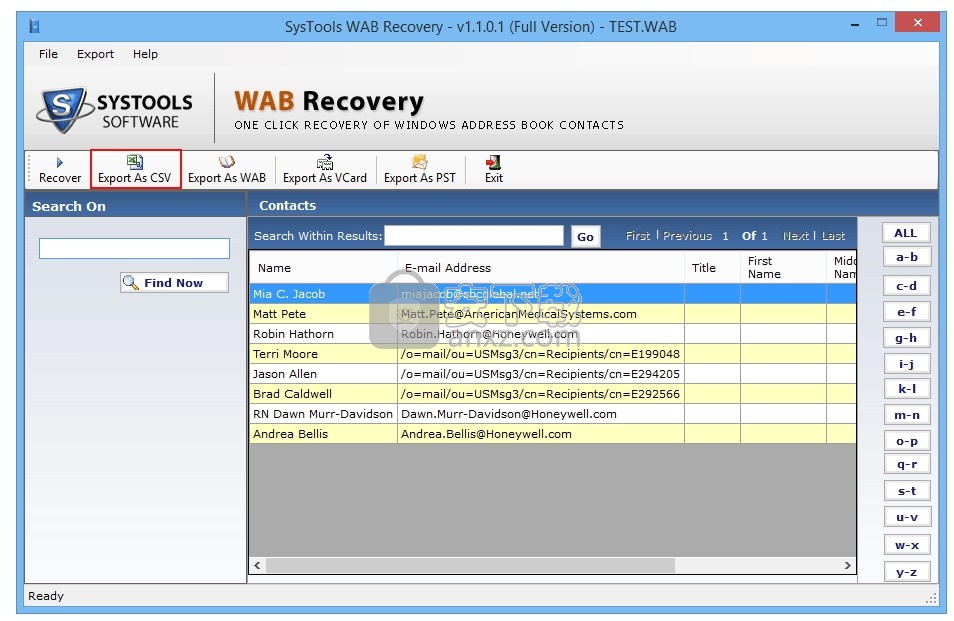The width and height of the screenshot is (954, 621).
Task: Filter contacts by o-p
Action: [x=907, y=441]
